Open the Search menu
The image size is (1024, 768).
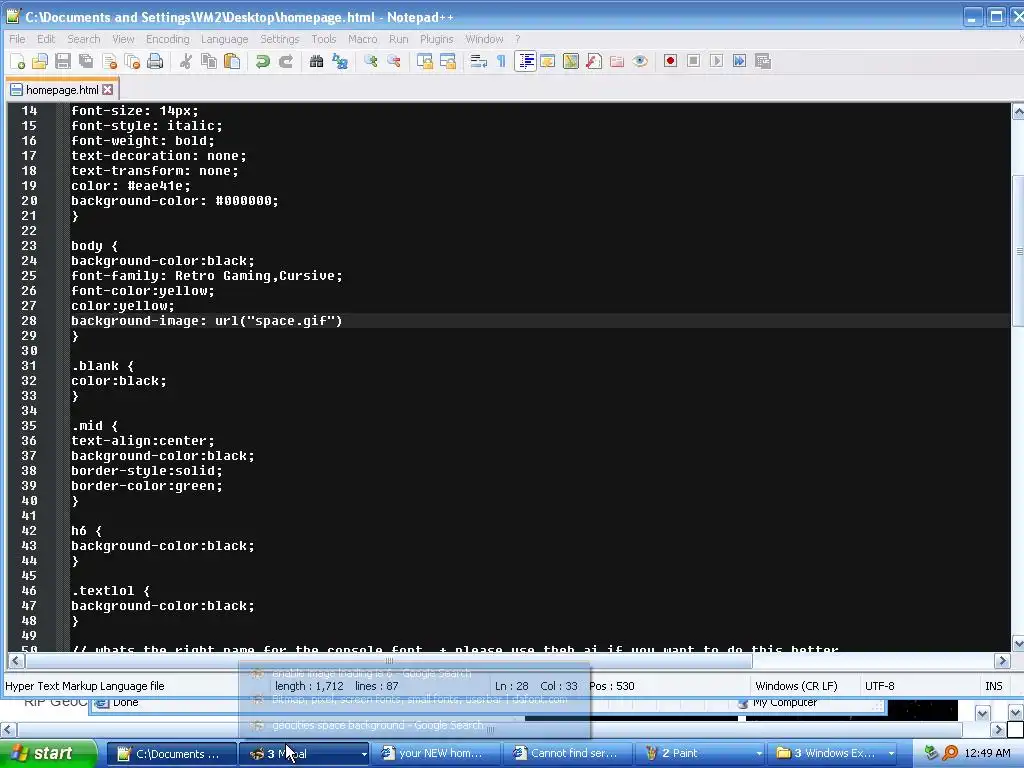(84, 39)
